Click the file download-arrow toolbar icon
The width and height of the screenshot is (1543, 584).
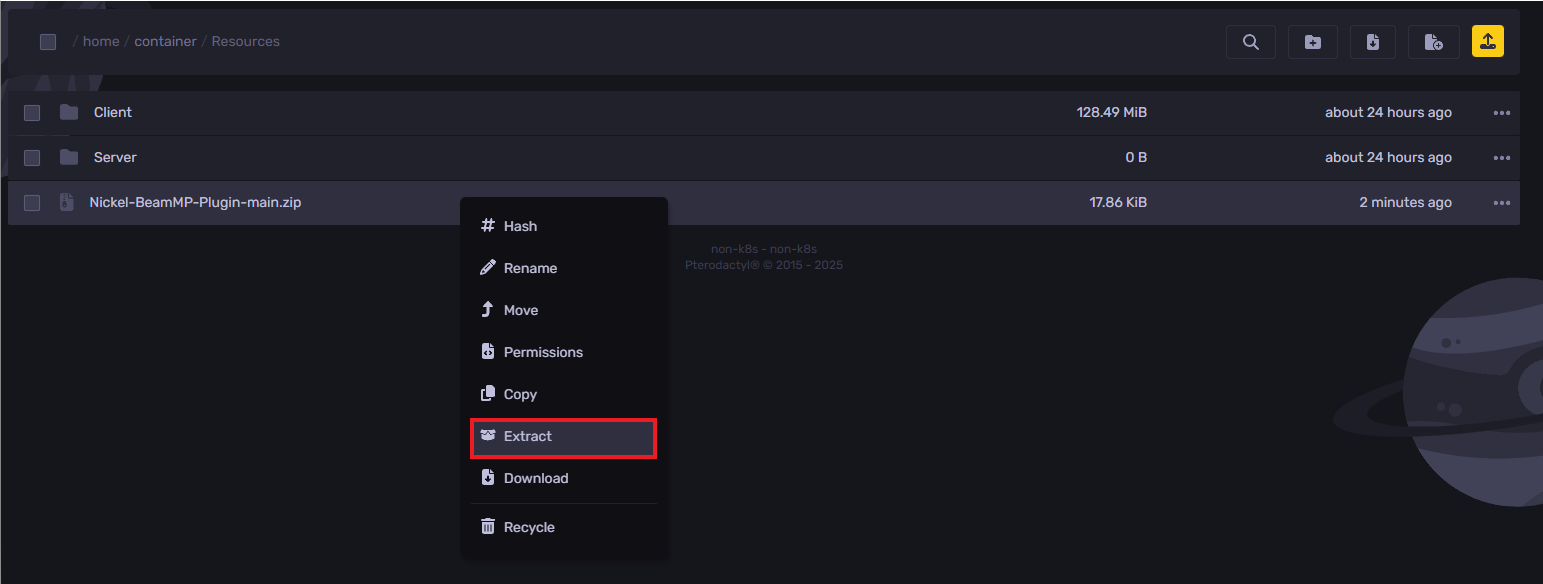pyautogui.click(x=1373, y=42)
